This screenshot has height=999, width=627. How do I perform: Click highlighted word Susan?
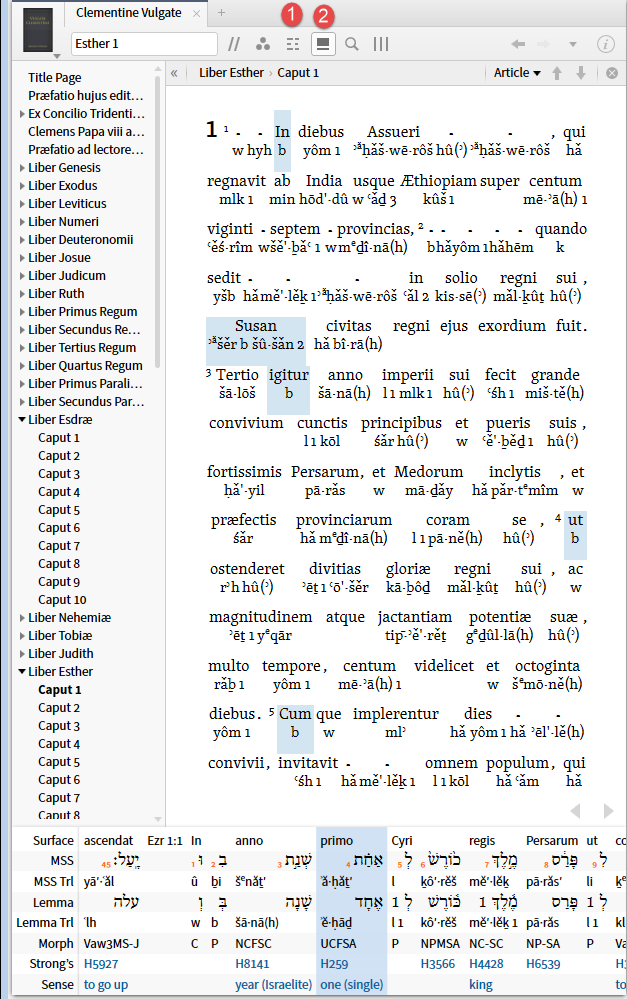coord(256,326)
